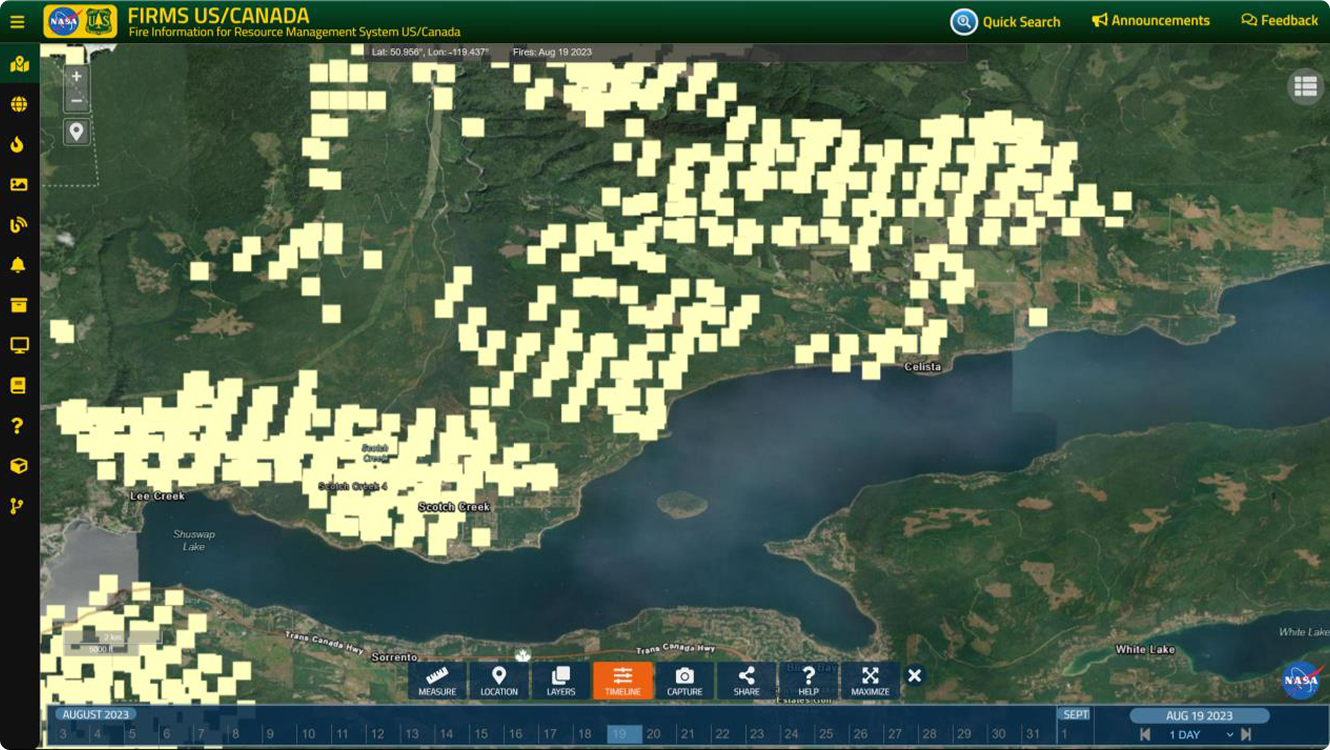Open the flame fire data icon
The height and width of the screenshot is (750, 1330).
tap(17, 145)
